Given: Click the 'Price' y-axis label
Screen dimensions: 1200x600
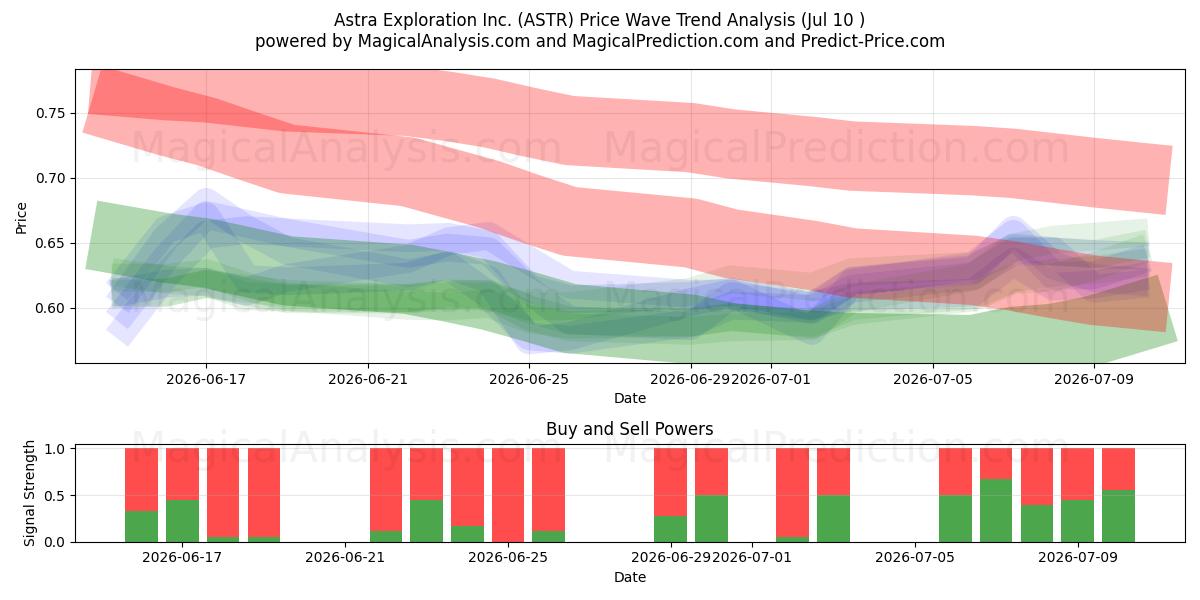Looking at the screenshot, I should 22,217.
